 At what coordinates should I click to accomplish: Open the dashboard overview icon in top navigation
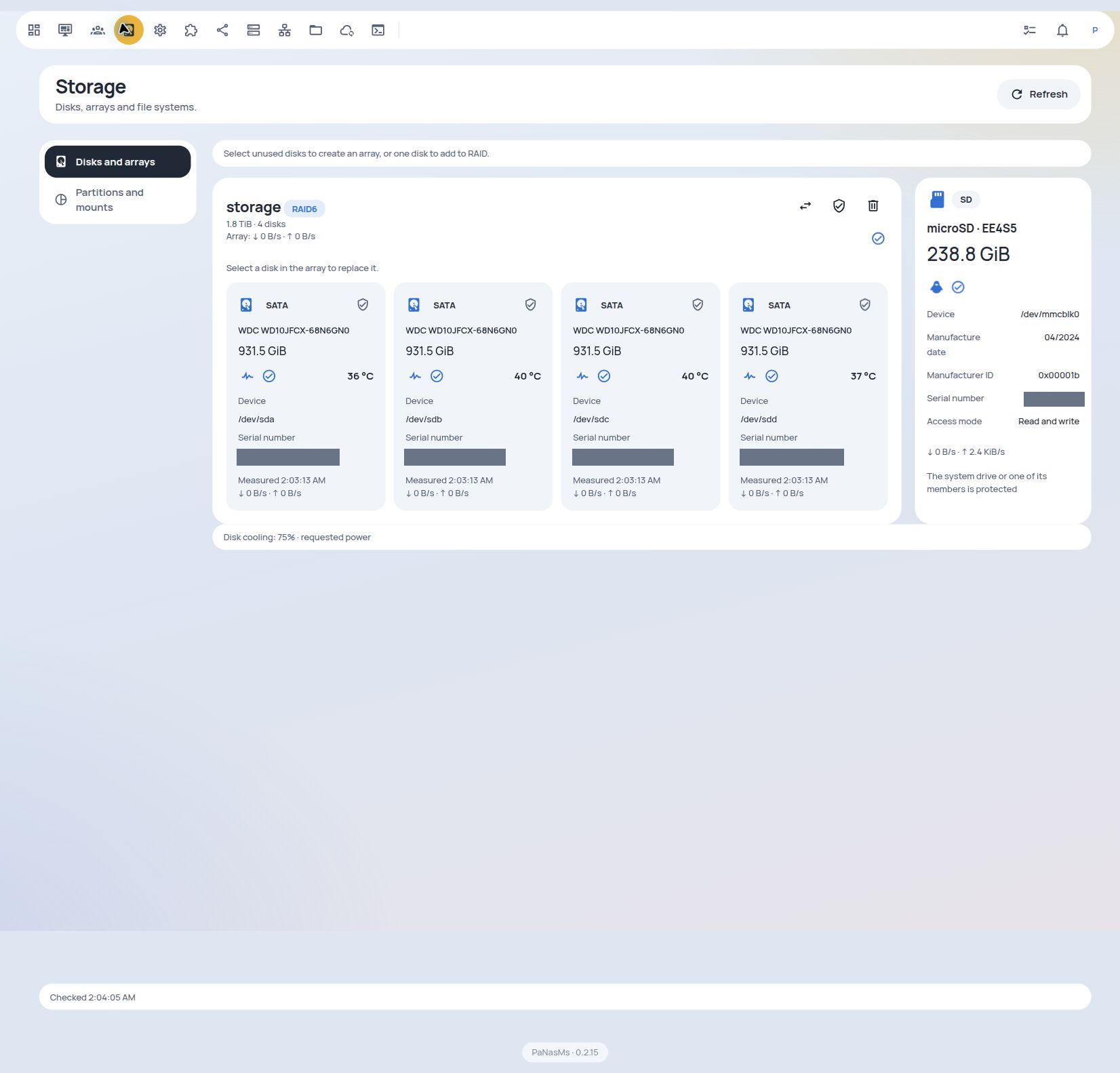[x=34, y=30]
